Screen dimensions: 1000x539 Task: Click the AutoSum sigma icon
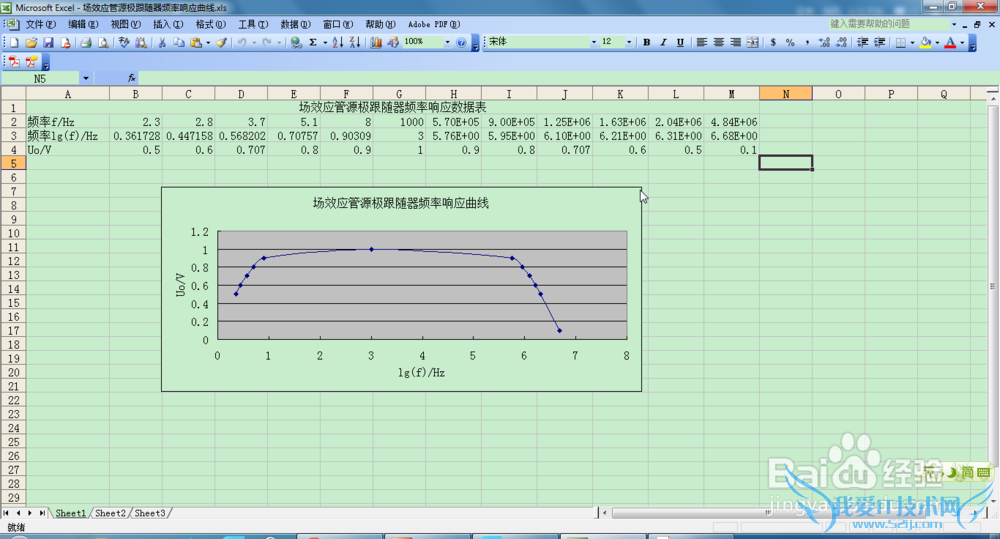pos(313,43)
